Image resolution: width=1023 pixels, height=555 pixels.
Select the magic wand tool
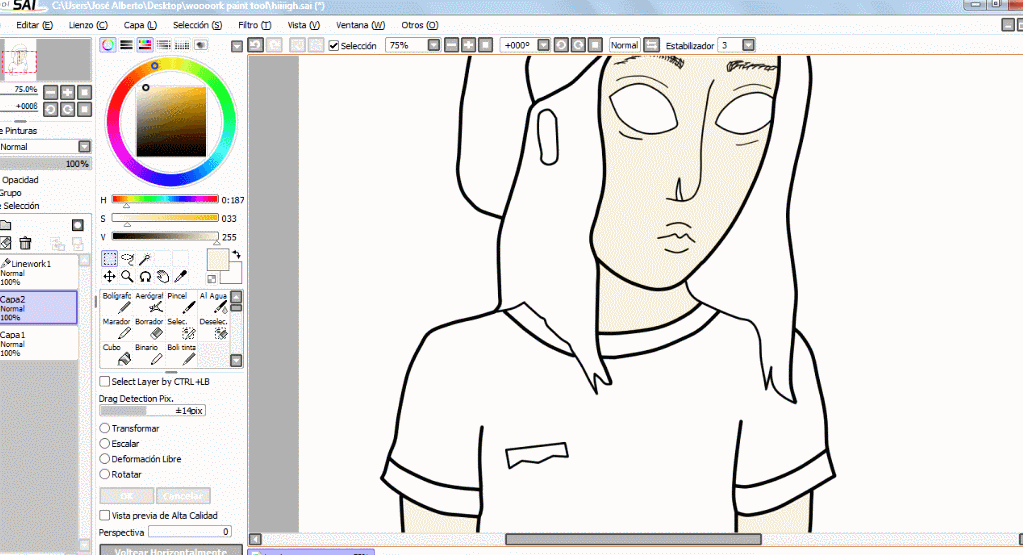click(145, 259)
